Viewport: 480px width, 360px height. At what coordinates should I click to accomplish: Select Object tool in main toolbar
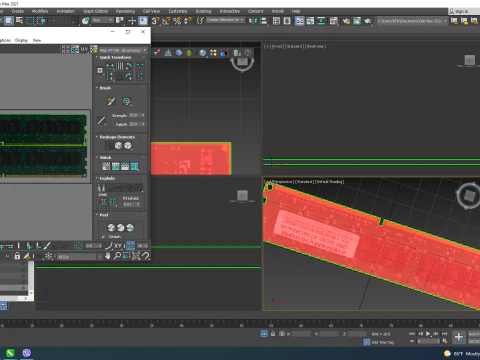coord(9,21)
